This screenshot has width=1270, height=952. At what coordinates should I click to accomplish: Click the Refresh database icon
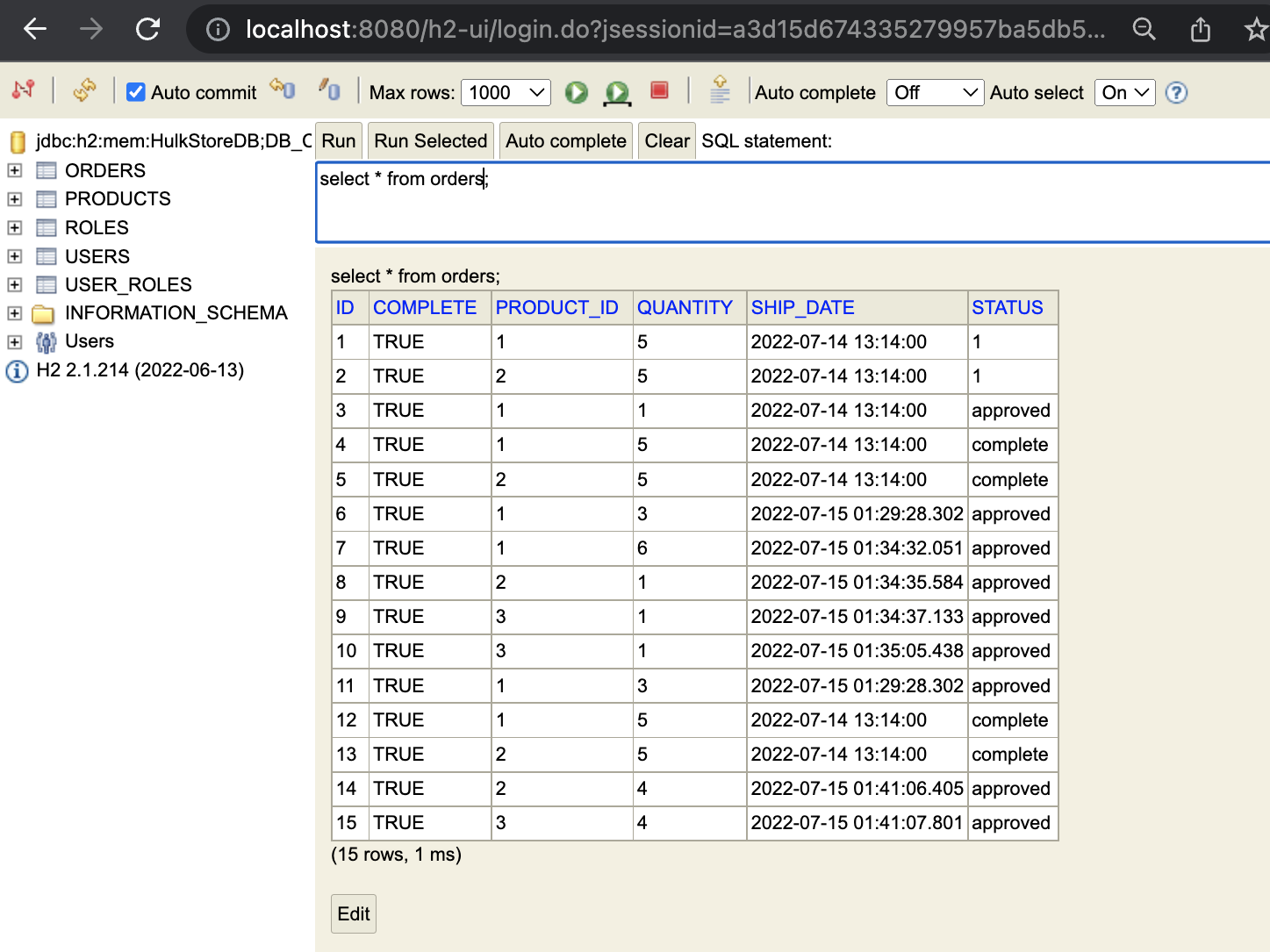coord(84,90)
